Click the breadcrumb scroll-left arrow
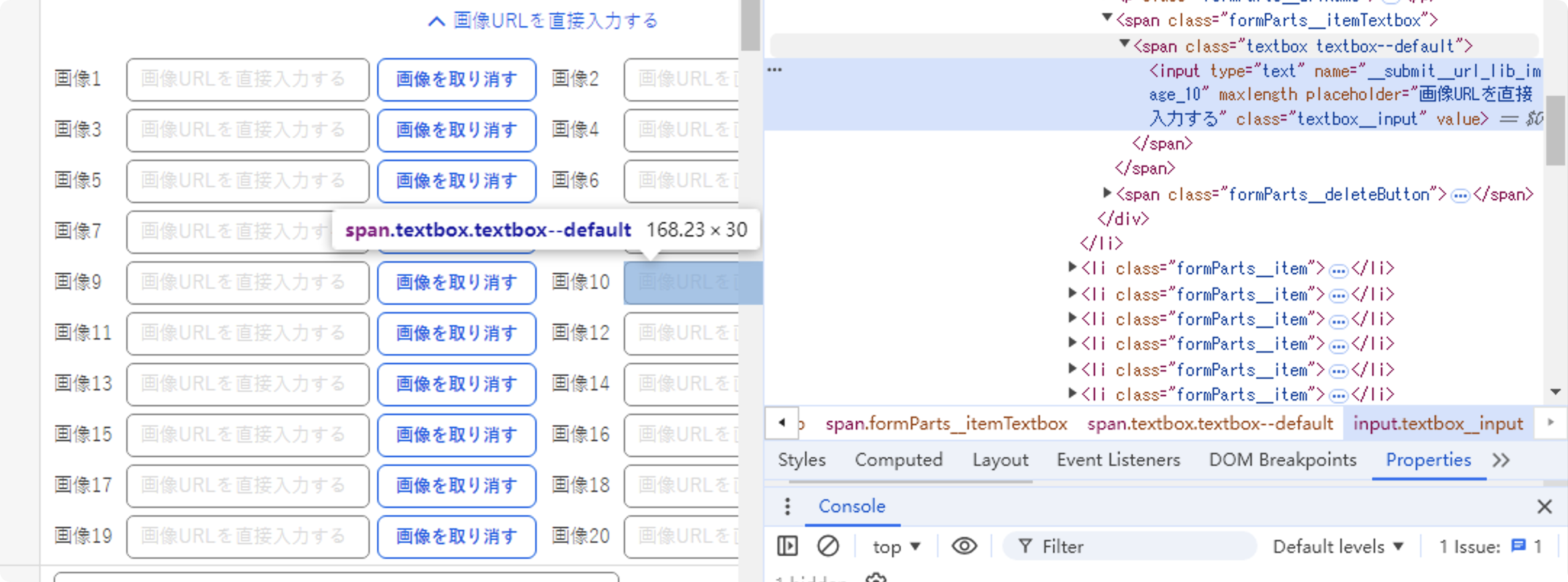 pos(782,422)
